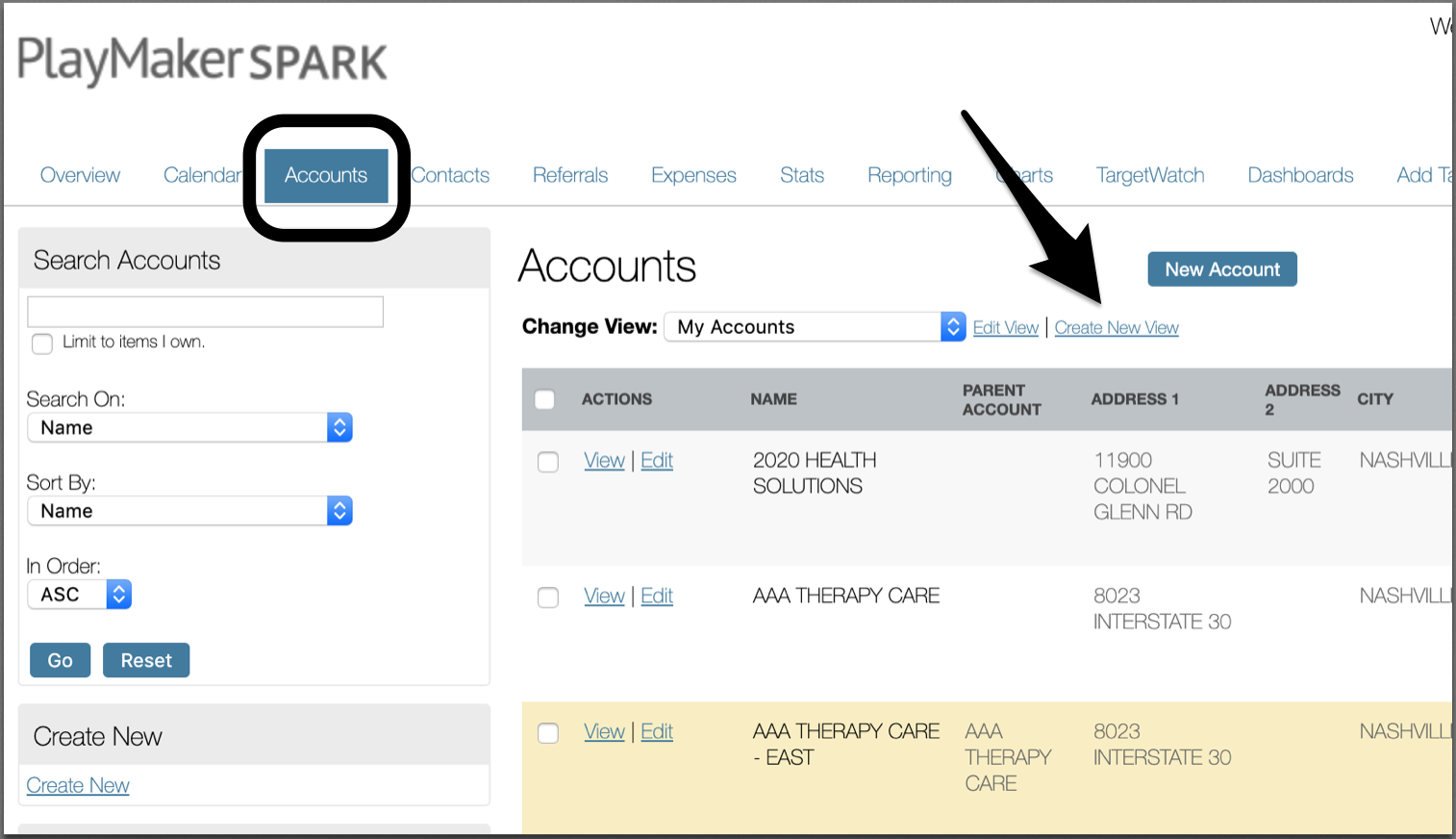Viewport: 1456px width, 839px height.
Task: Go to the Contacts tab
Action: pos(450,175)
